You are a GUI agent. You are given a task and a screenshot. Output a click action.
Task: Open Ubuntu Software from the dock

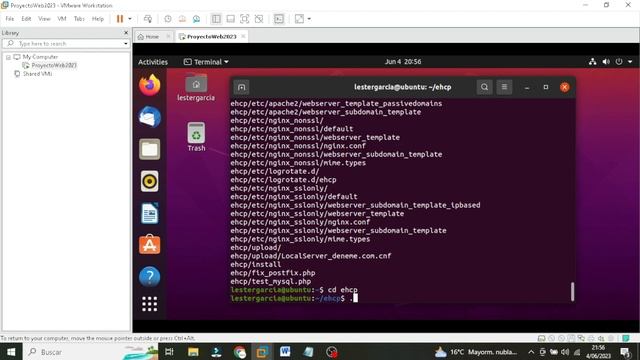[x=149, y=245]
